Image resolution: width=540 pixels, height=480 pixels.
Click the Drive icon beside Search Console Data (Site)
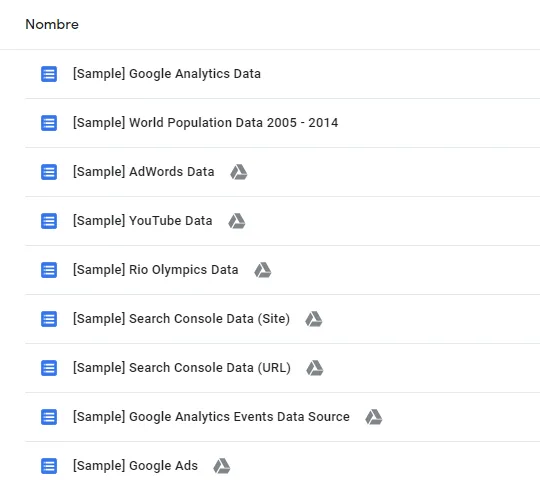click(314, 319)
